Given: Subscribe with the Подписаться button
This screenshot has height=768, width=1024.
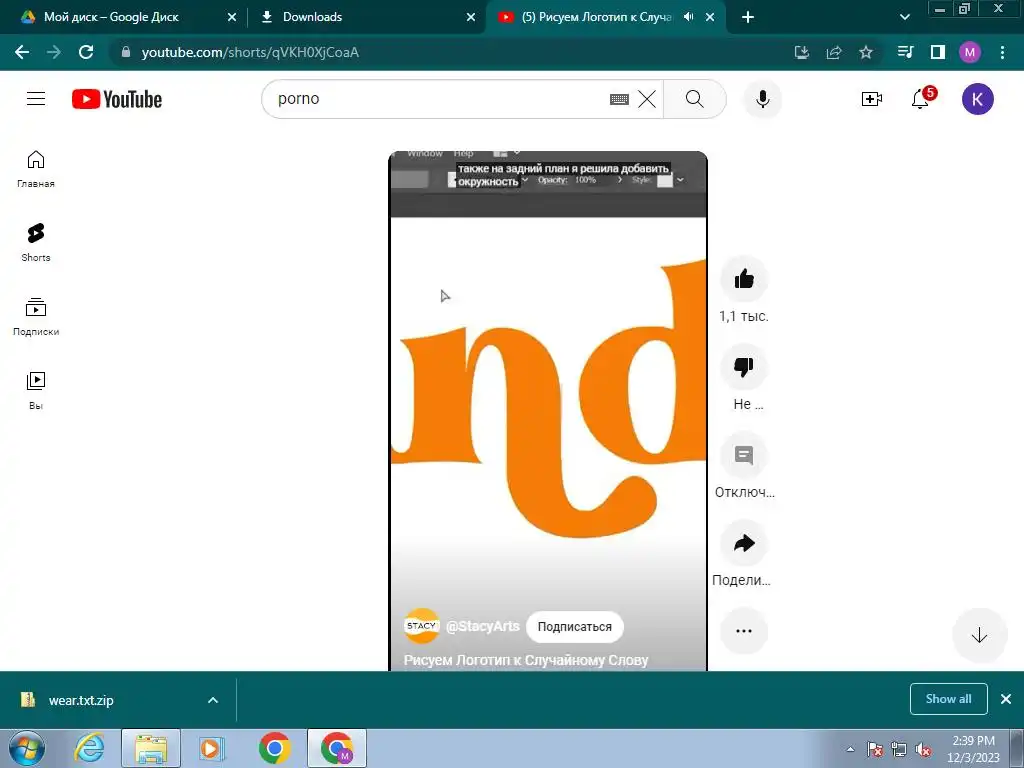Looking at the screenshot, I should 575,627.
